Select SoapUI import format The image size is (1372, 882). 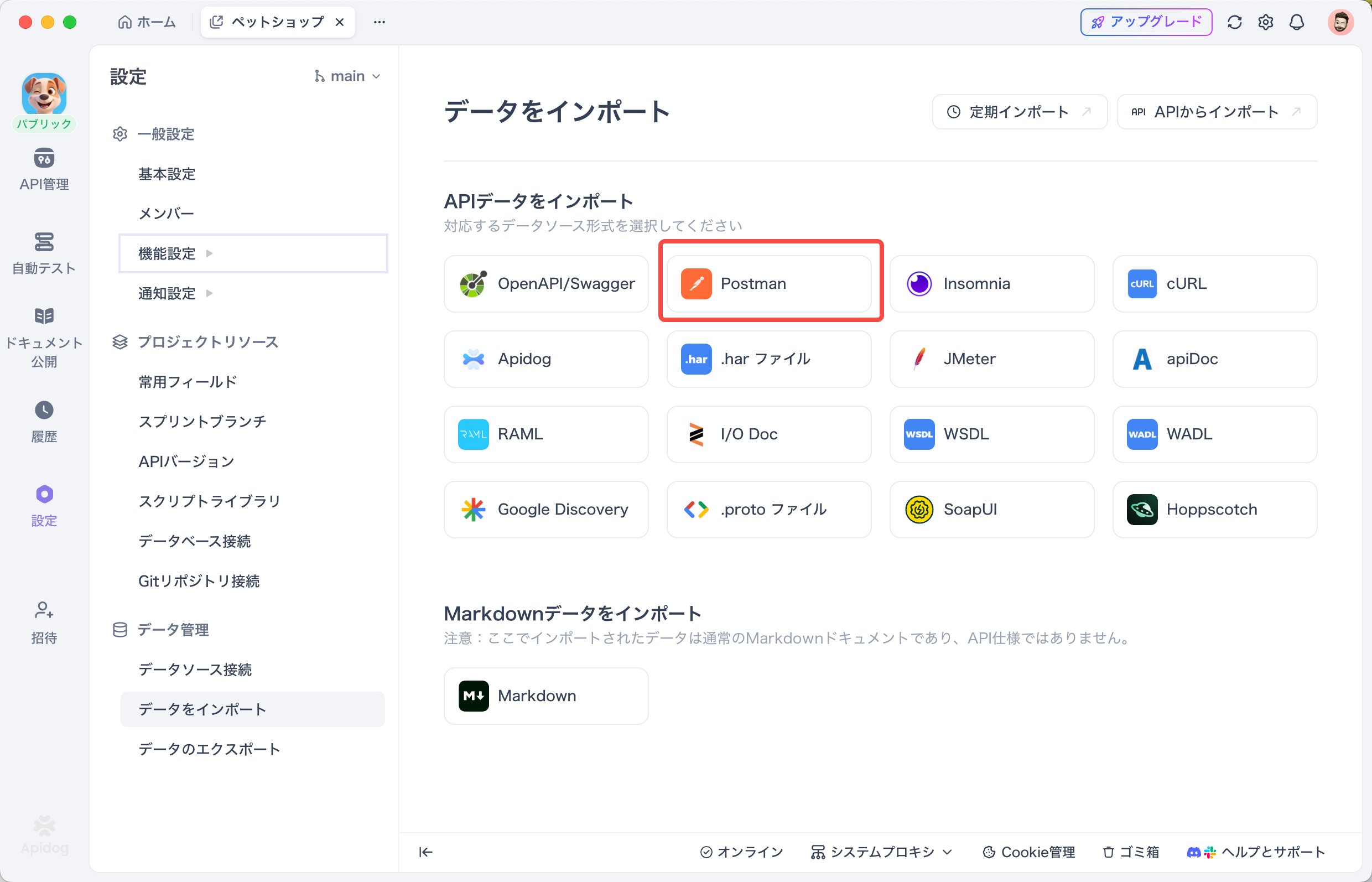991,509
